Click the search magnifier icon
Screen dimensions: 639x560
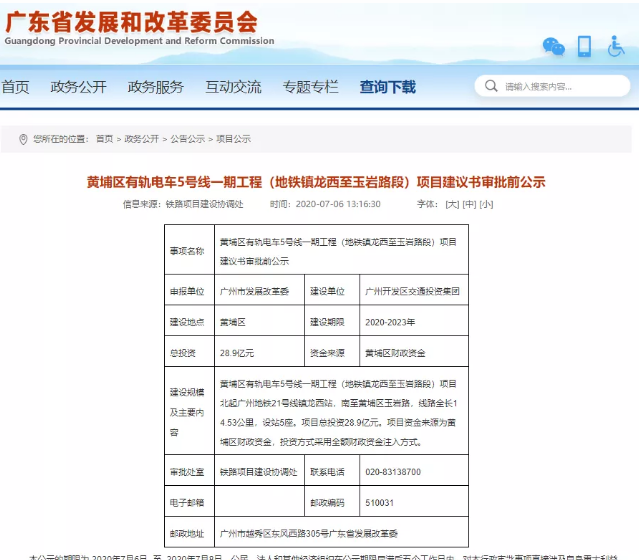point(491,86)
